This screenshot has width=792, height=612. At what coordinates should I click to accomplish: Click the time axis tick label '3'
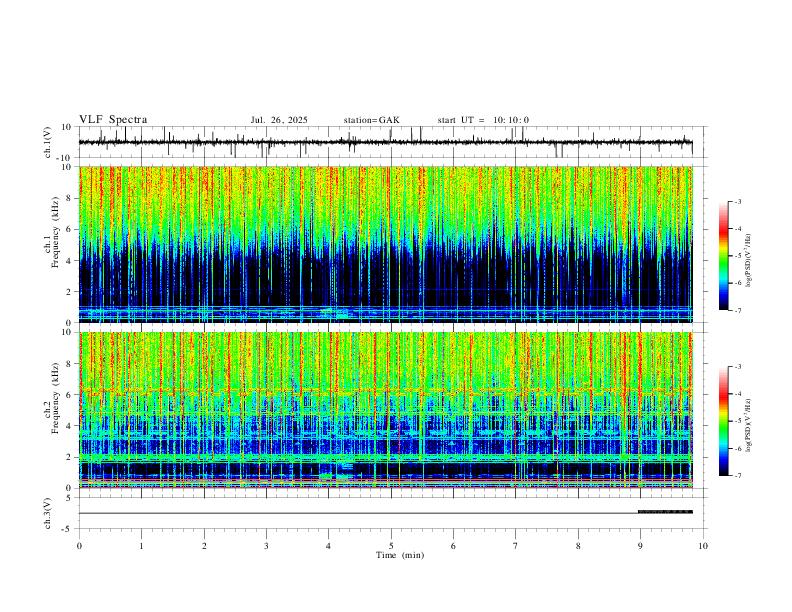266,546
